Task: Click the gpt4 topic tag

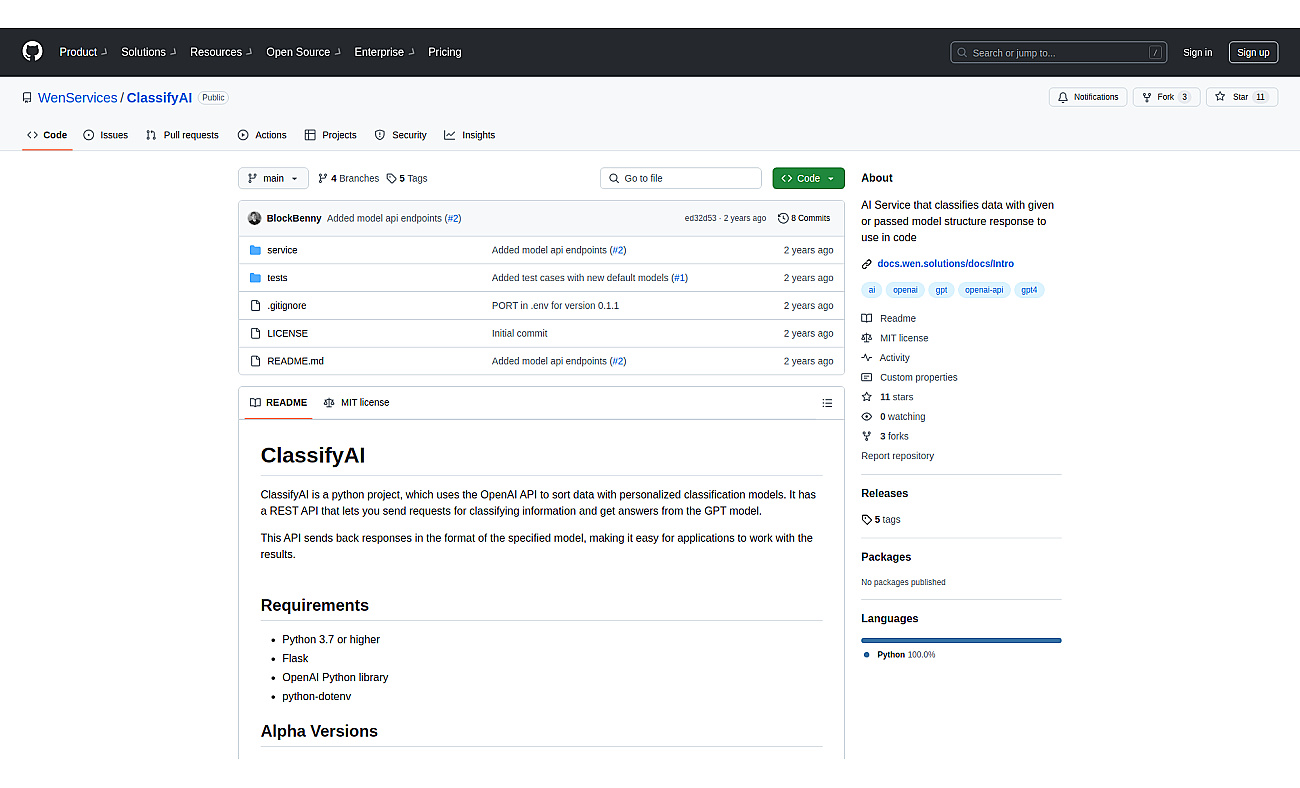Action: coord(1029,290)
